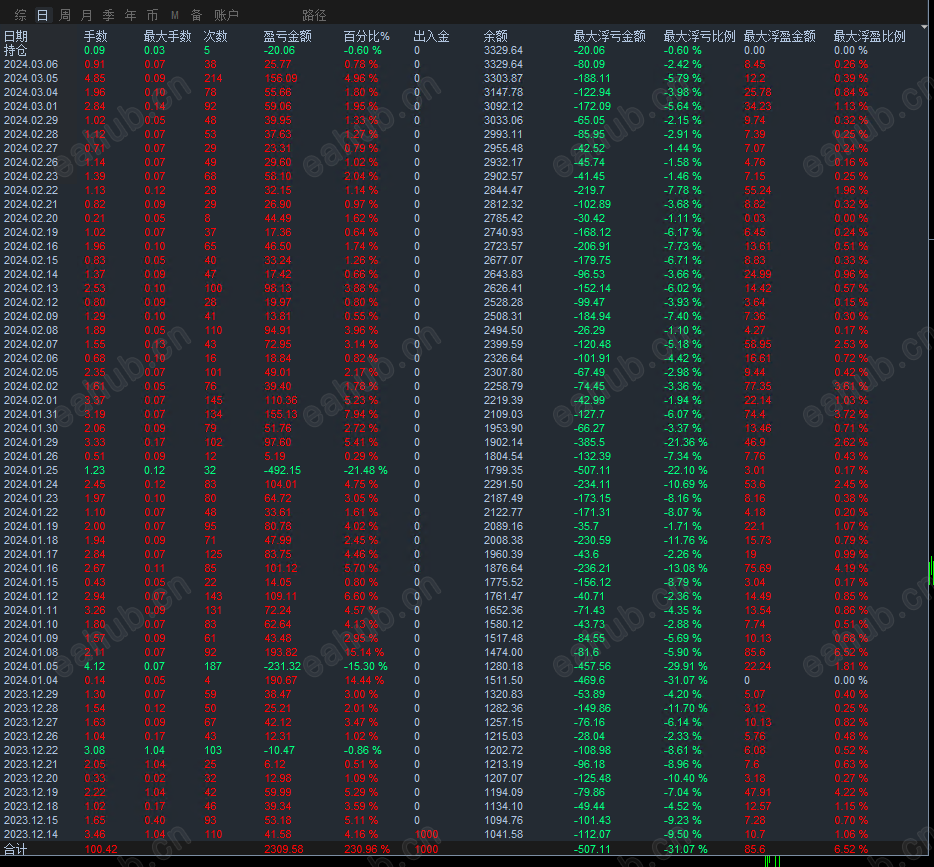This screenshot has height=867, width=934.
Task: Click the M icon in the top bar
Action: [x=172, y=15]
